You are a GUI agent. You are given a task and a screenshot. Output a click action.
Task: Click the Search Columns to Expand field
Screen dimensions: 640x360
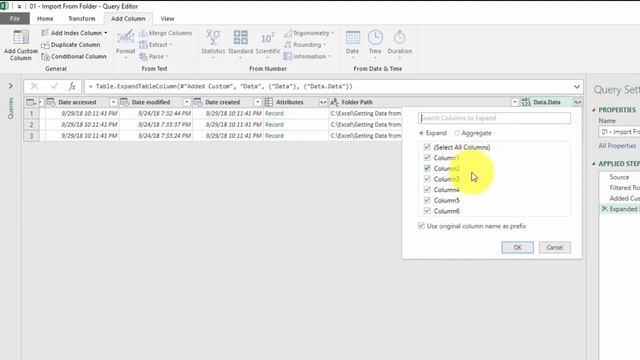tap(494, 118)
